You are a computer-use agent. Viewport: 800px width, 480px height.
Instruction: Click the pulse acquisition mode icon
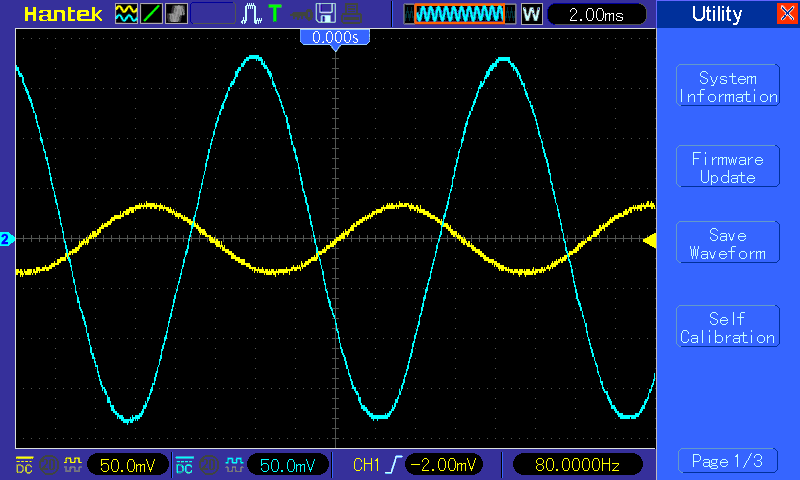click(x=251, y=14)
